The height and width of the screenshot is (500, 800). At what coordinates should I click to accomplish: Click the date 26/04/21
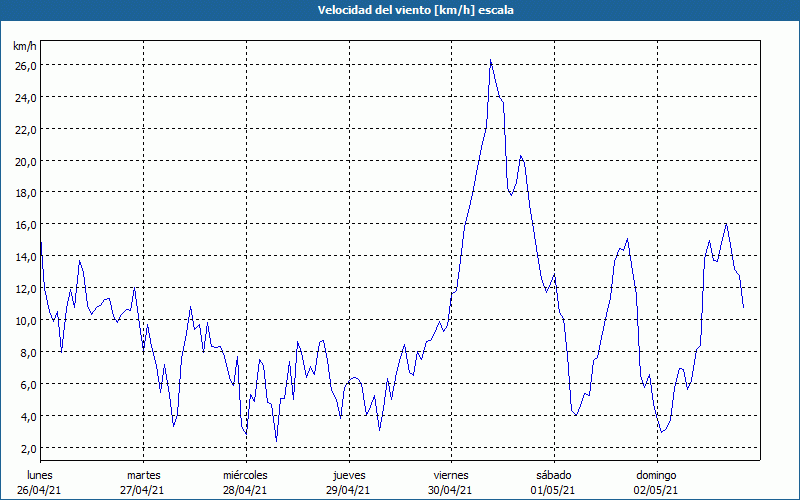[x=39, y=490]
